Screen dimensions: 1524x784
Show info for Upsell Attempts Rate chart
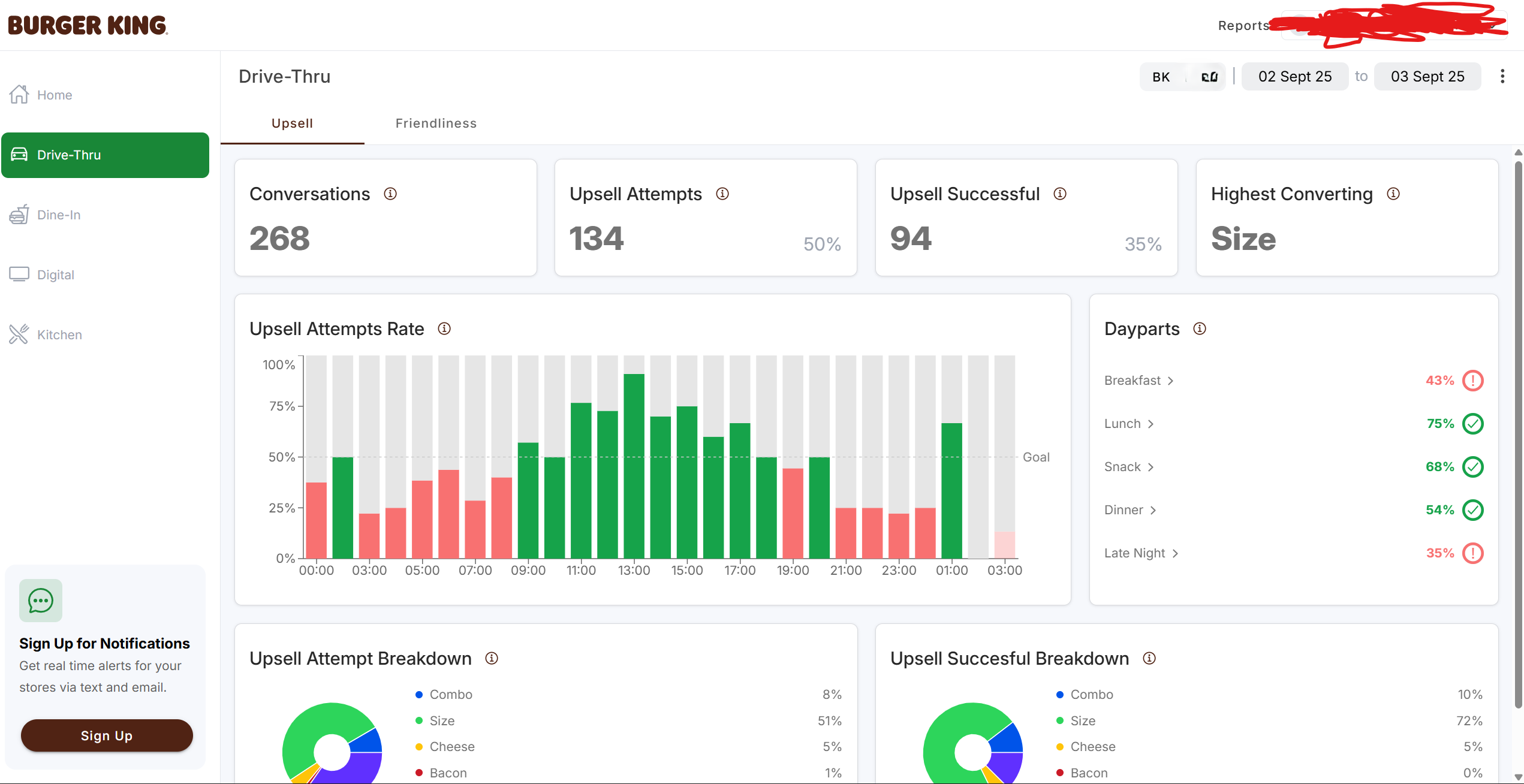(x=444, y=328)
